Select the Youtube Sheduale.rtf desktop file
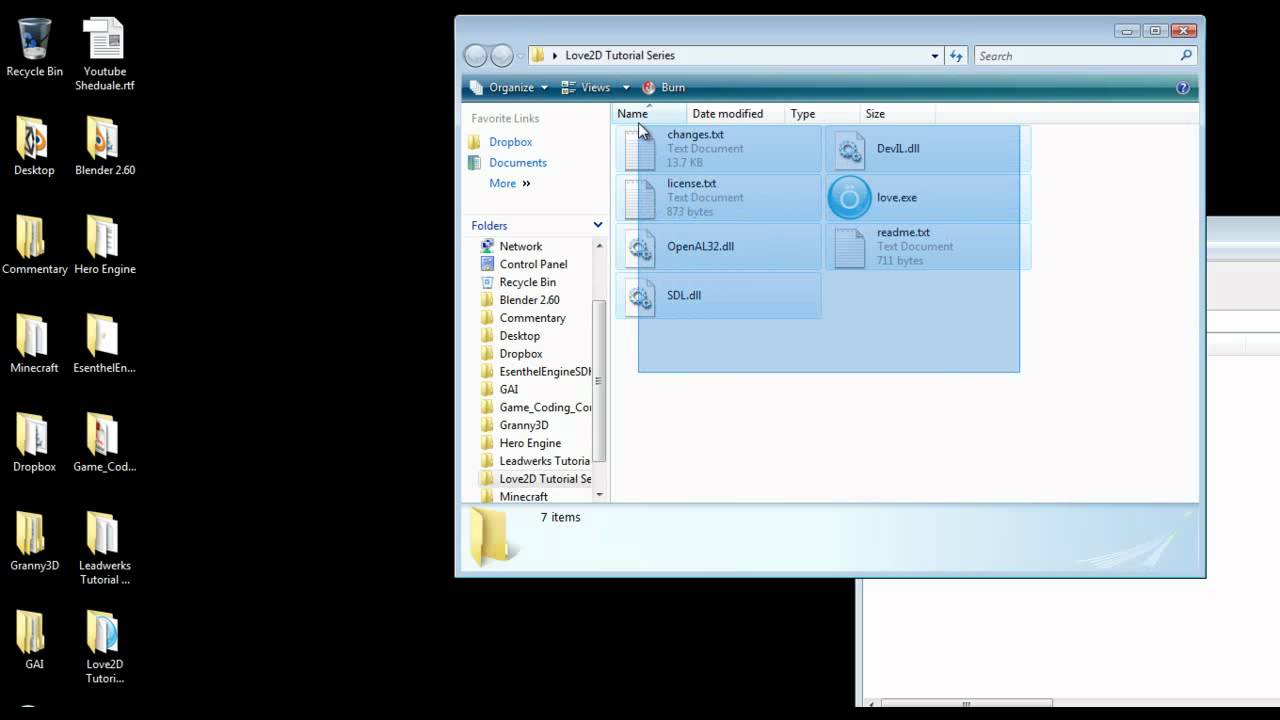The width and height of the screenshot is (1280, 720). tap(104, 54)
